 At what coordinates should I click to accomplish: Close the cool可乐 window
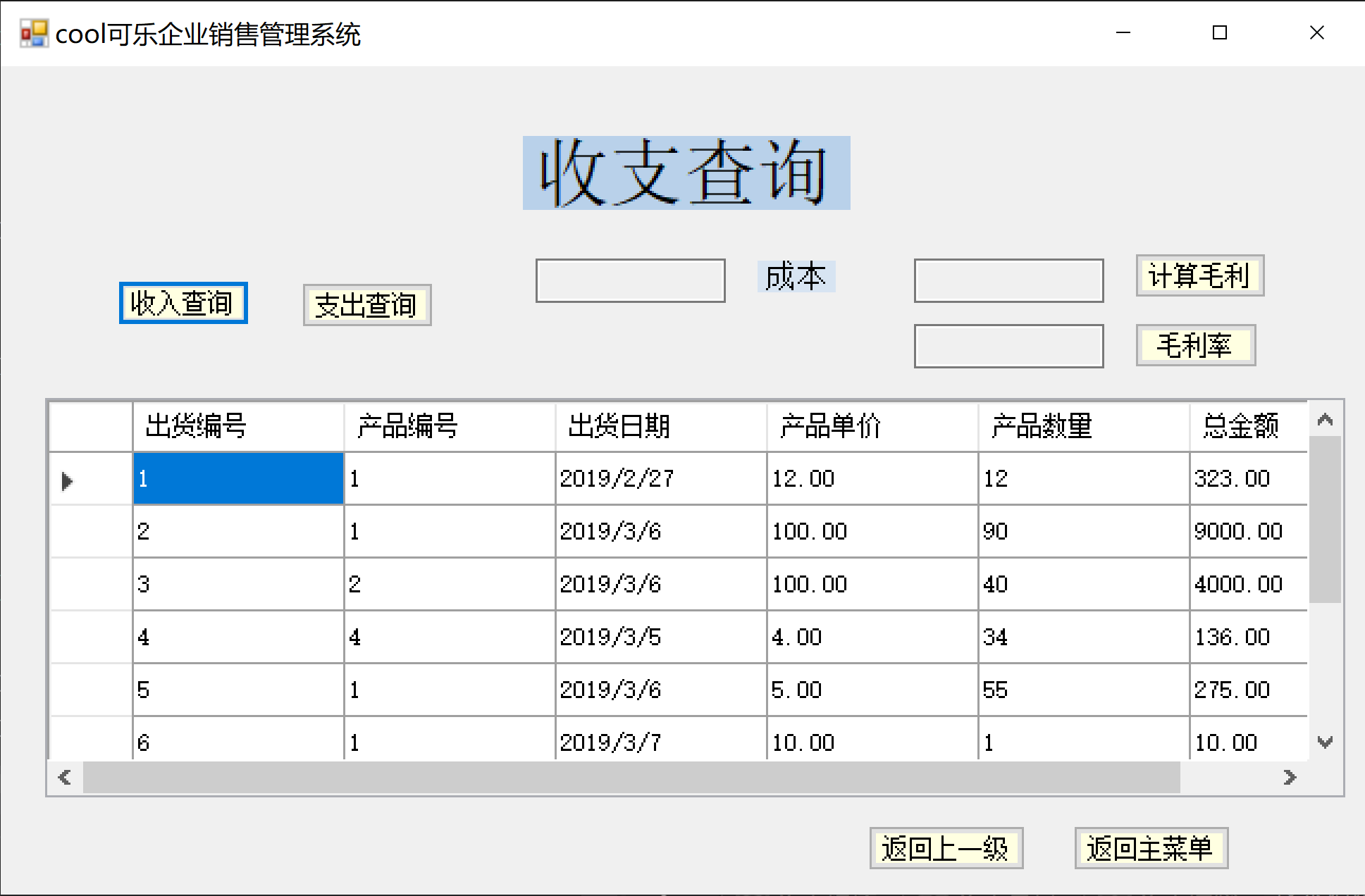click(1316, 33)
